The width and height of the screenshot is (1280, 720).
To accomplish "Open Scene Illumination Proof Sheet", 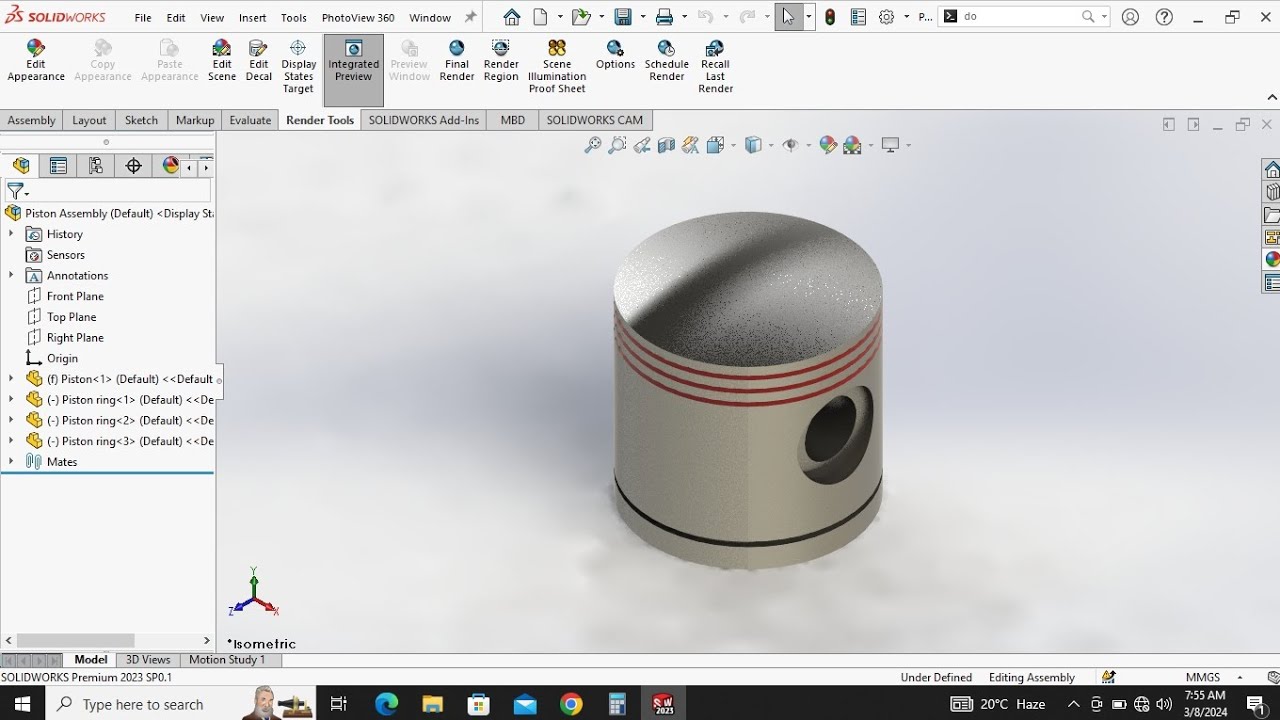I will coord(557,67).
